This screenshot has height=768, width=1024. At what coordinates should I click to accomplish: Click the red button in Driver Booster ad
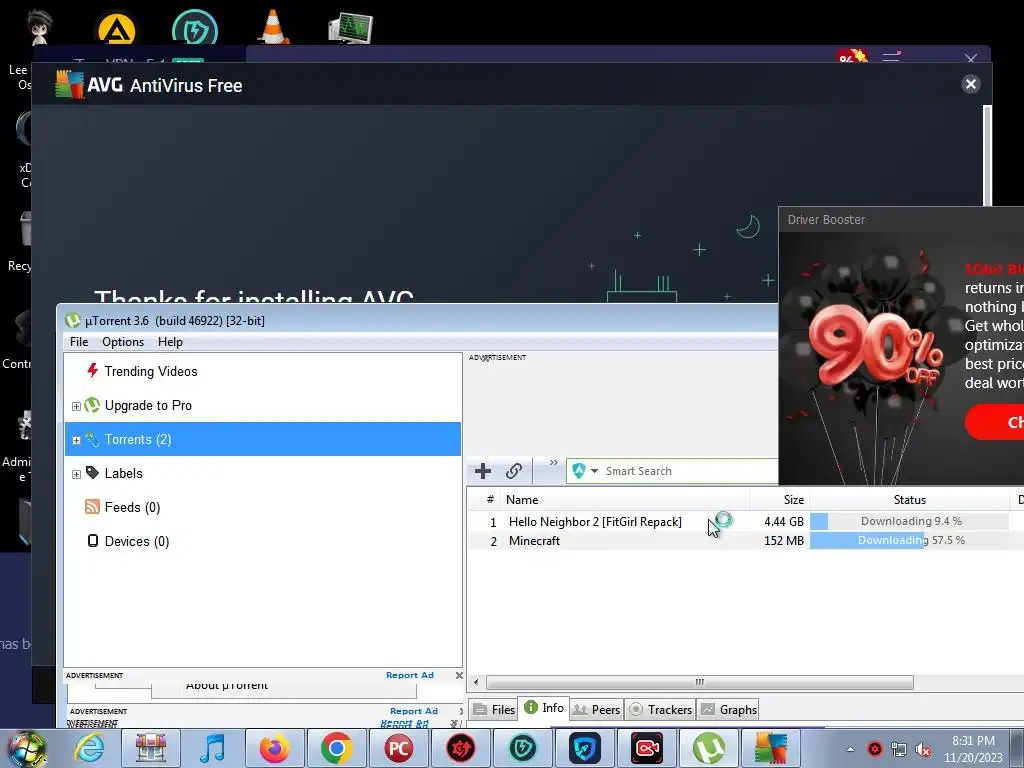[x=995, y=422]
